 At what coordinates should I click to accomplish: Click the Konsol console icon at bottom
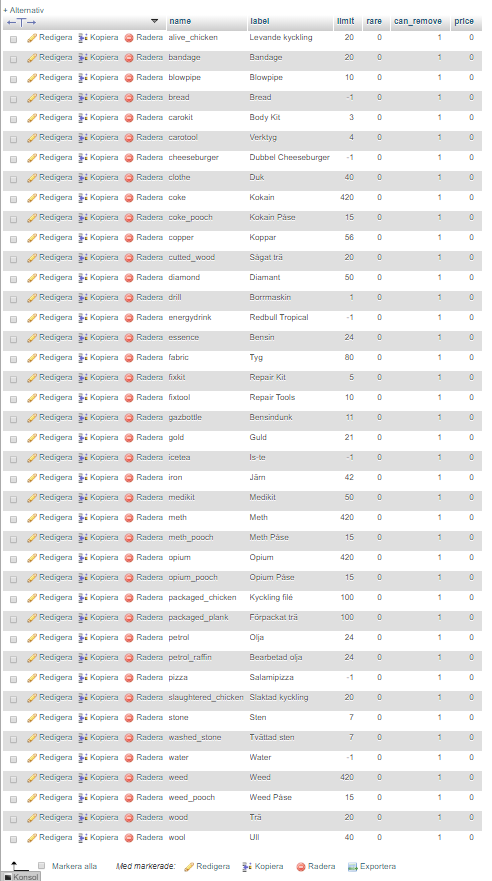8,877
